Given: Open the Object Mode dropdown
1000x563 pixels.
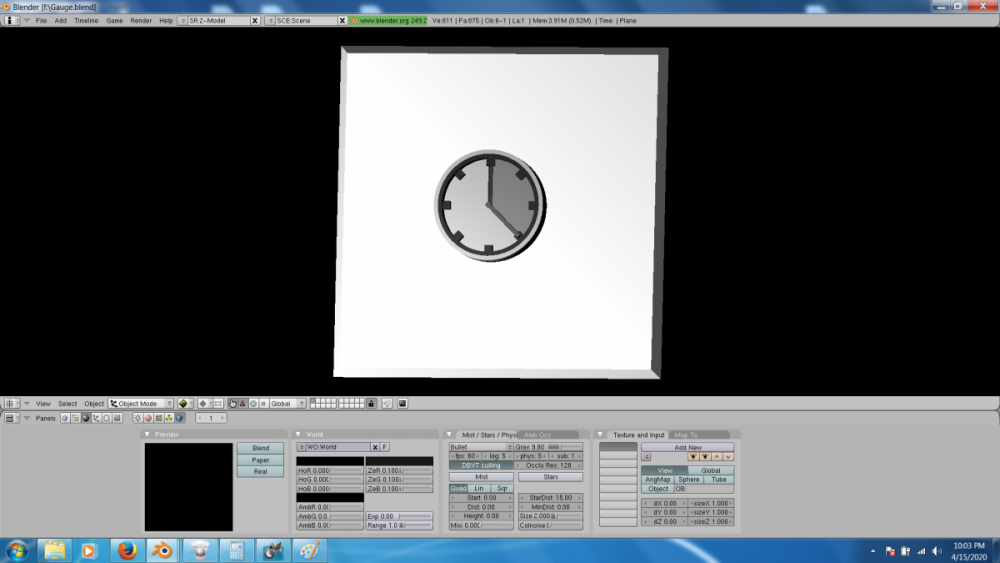Looking at the screenshot, I should point(141,403).
